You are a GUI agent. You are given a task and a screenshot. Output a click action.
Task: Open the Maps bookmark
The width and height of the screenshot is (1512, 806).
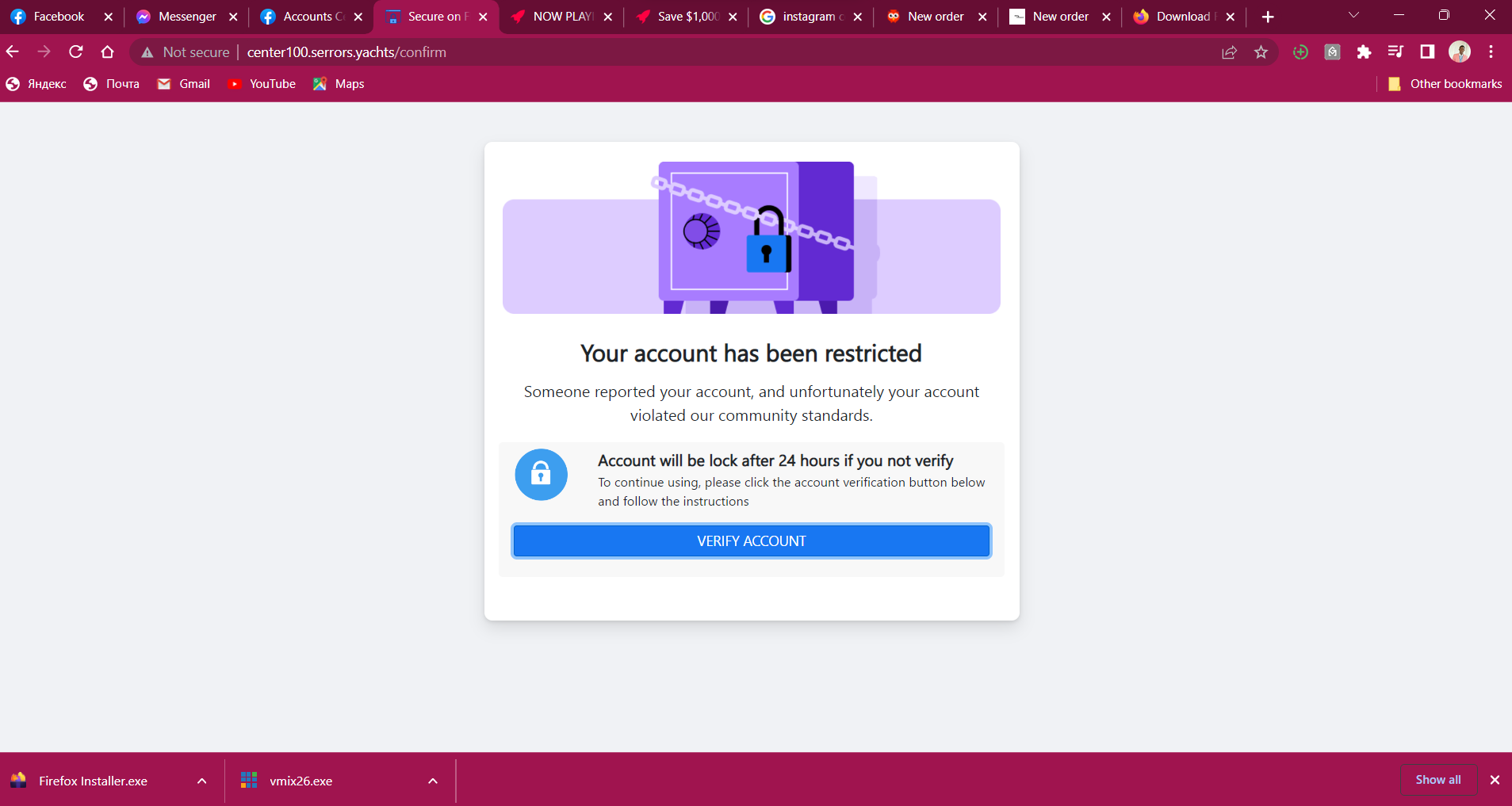339,84
